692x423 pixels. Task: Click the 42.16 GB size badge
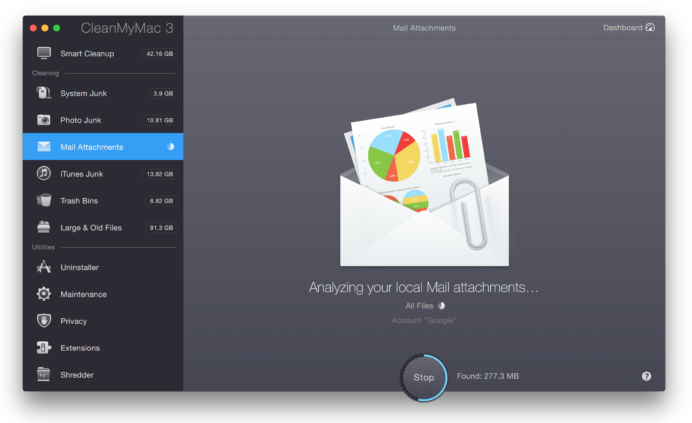(x=160, y=53)
